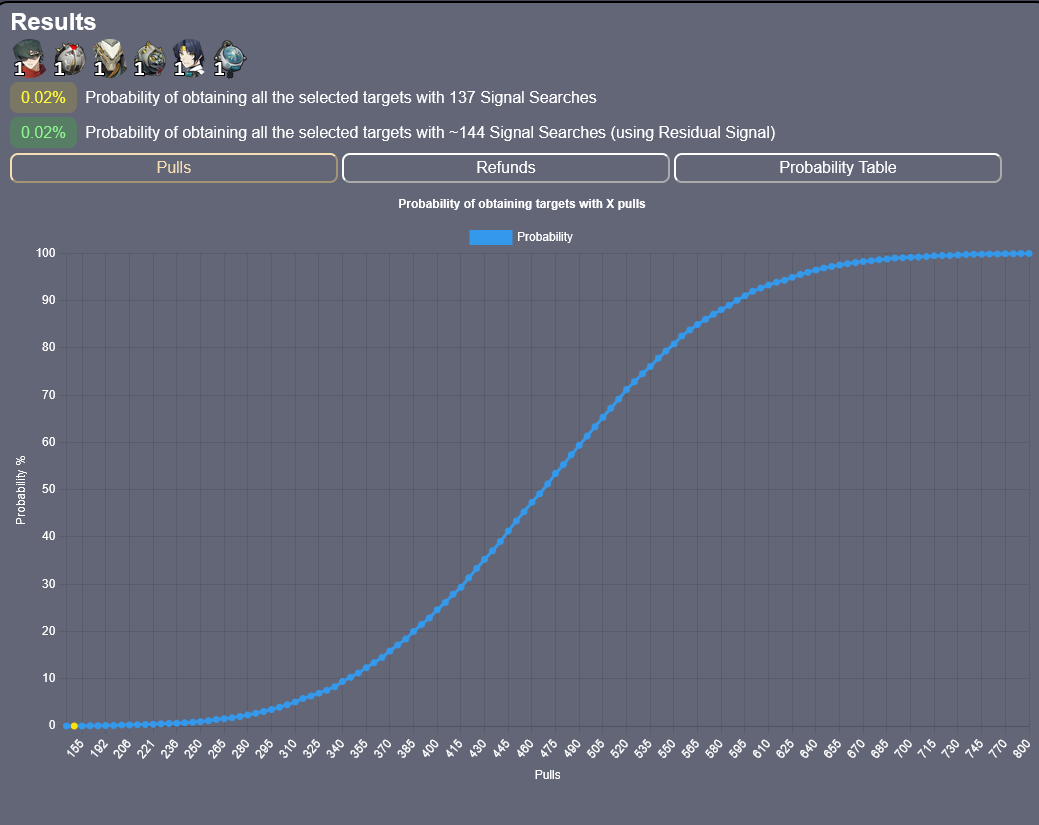Click the green 0.02% Residual Signal badge

click(x=43, y=133)
